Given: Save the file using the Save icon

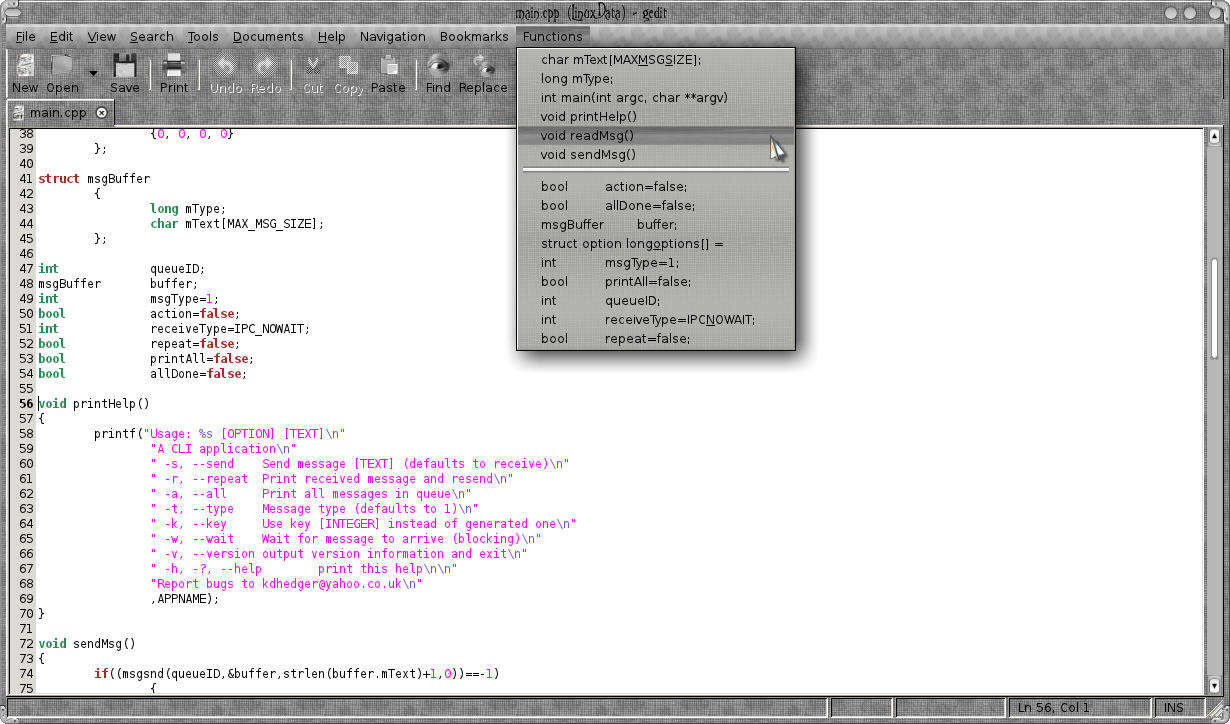Looking at the screenshot, I should [x=125, y=74].
